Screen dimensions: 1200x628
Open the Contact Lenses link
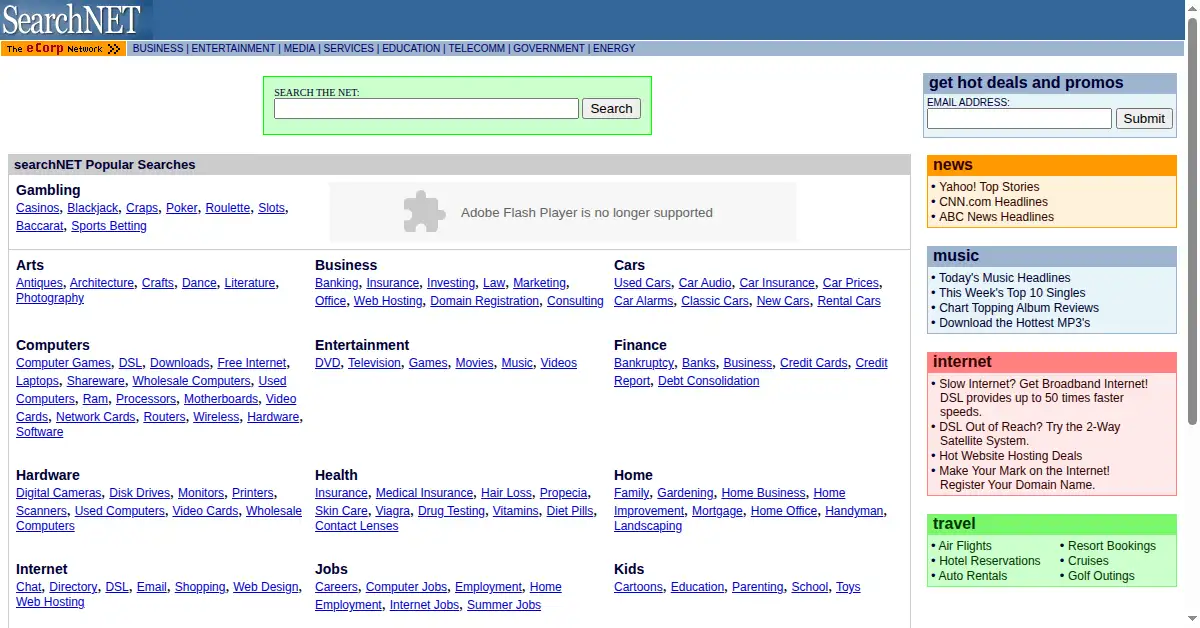(357, 526)
